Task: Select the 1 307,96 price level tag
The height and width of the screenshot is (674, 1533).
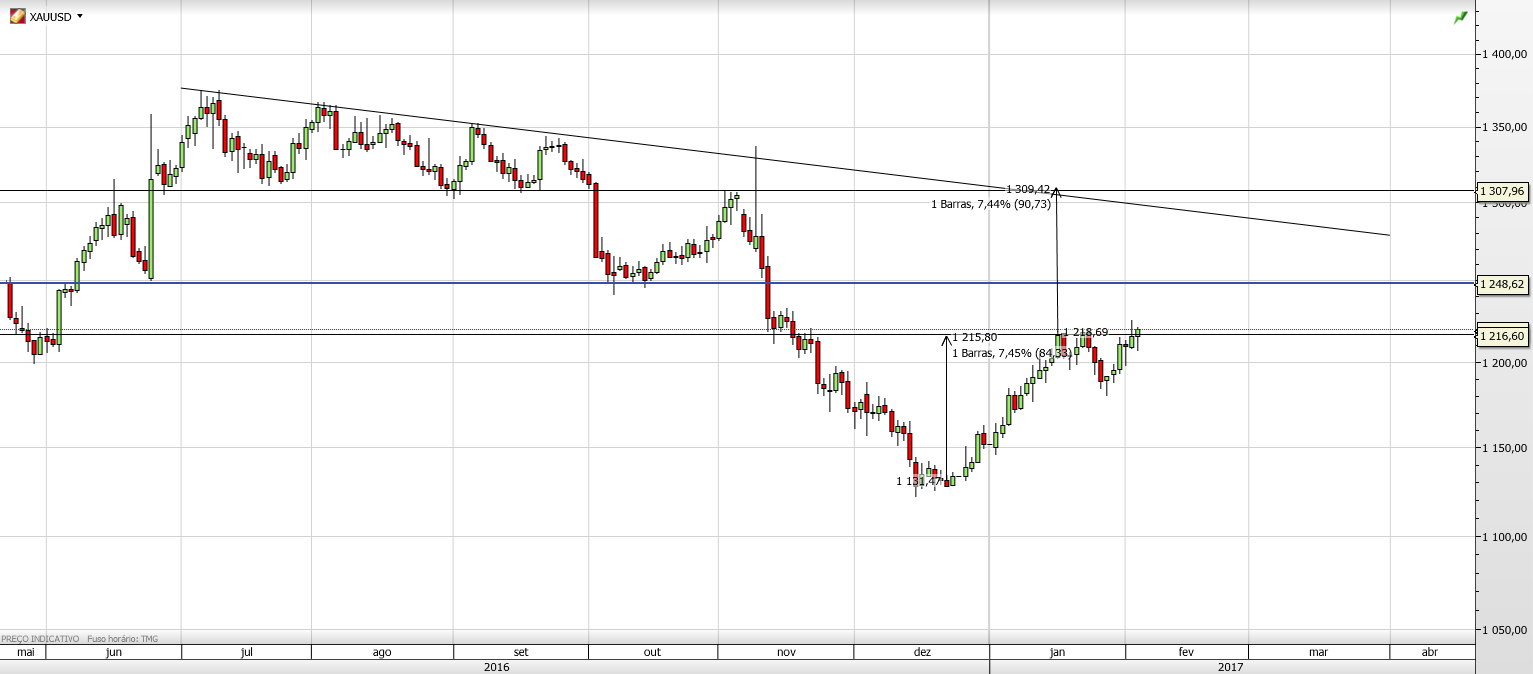Action: [x=1504, y=190]
